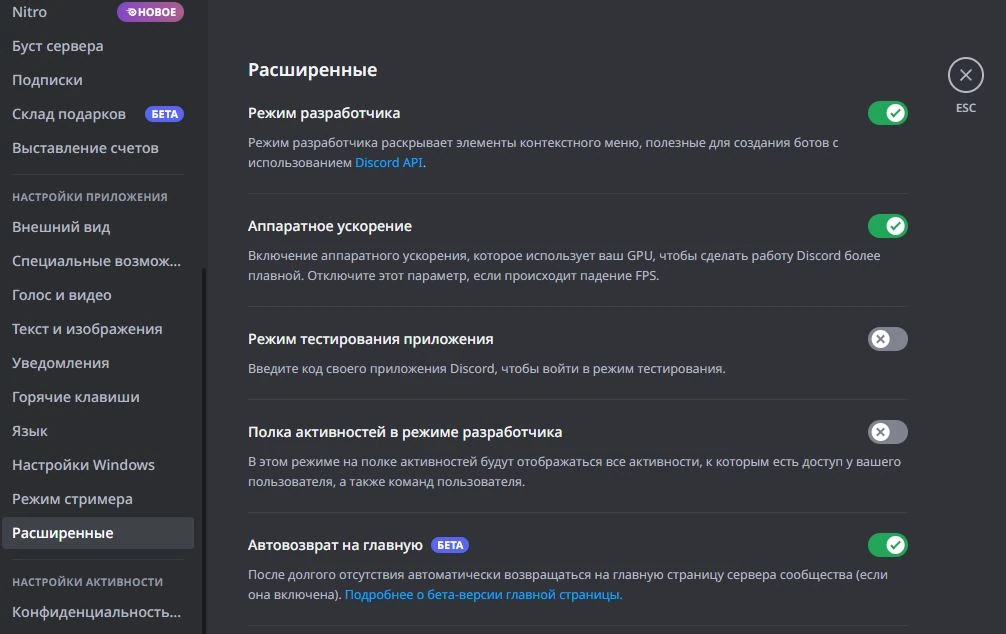Click БЕТА badge next to Автовозврат на главную

(450, 545)
